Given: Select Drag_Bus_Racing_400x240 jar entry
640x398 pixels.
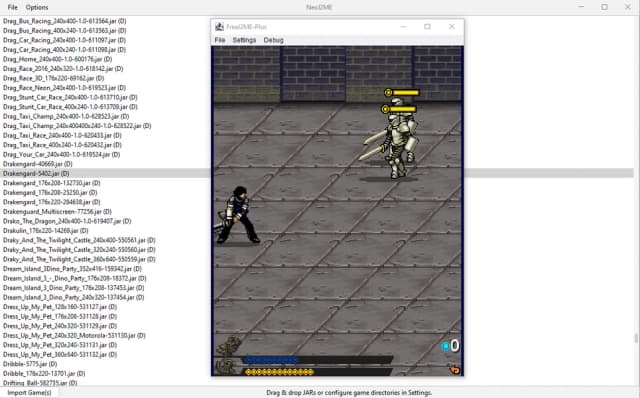Looking at the screenshot, I should tap(64, 31).
